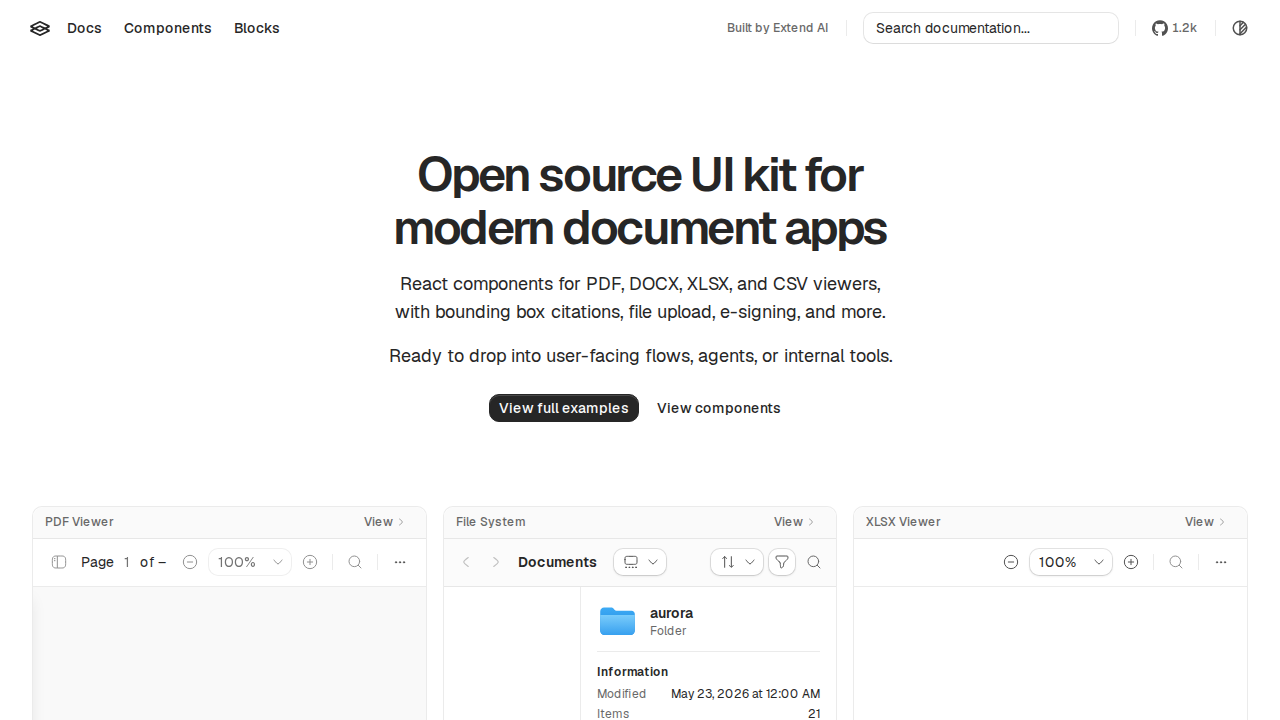This screenshot has height=720, width=1280.
Task: Click the XLSX Viewer card title
Action: [x=903, y=522]
